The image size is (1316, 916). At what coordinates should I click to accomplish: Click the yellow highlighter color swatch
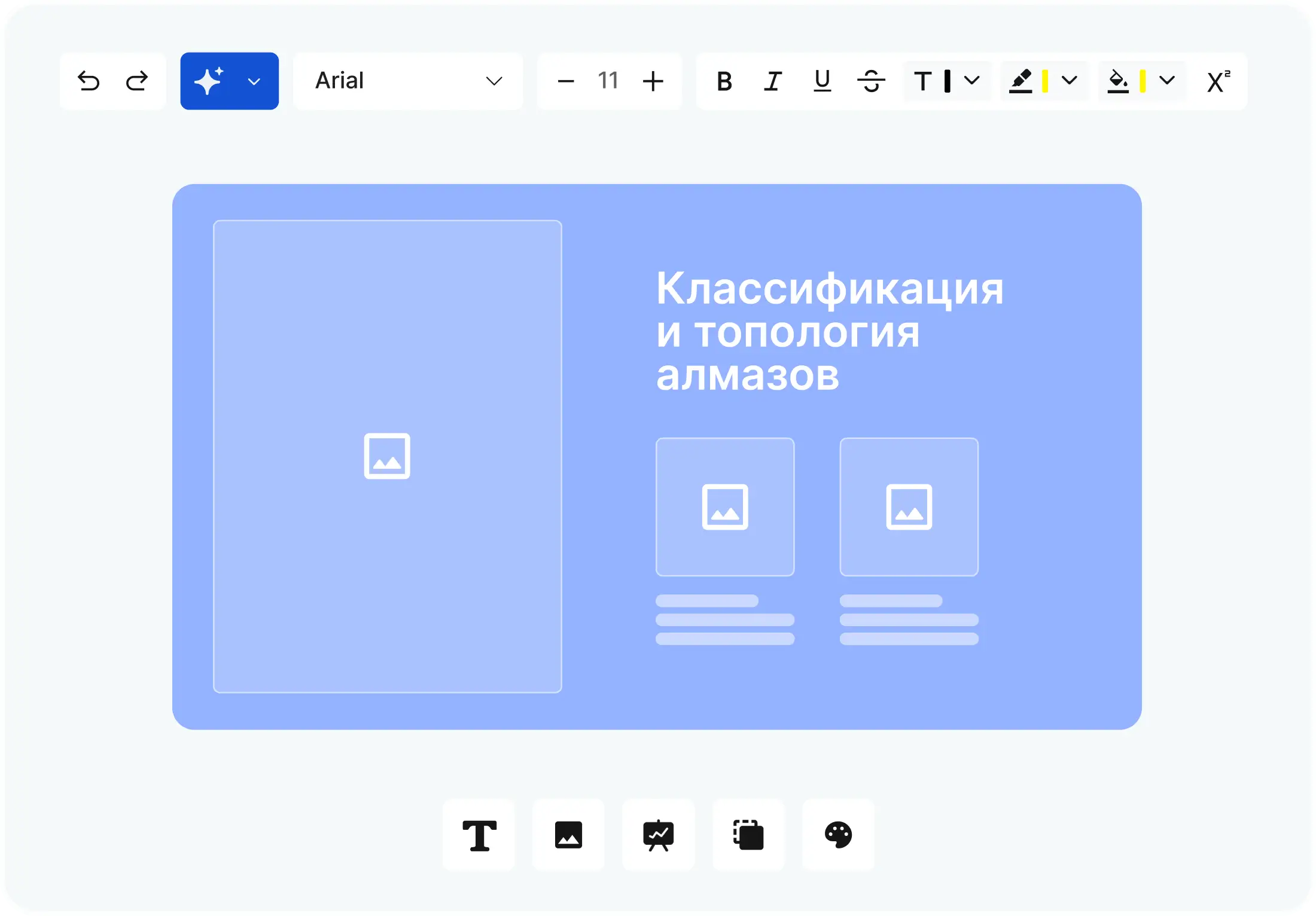point(1045,81)
